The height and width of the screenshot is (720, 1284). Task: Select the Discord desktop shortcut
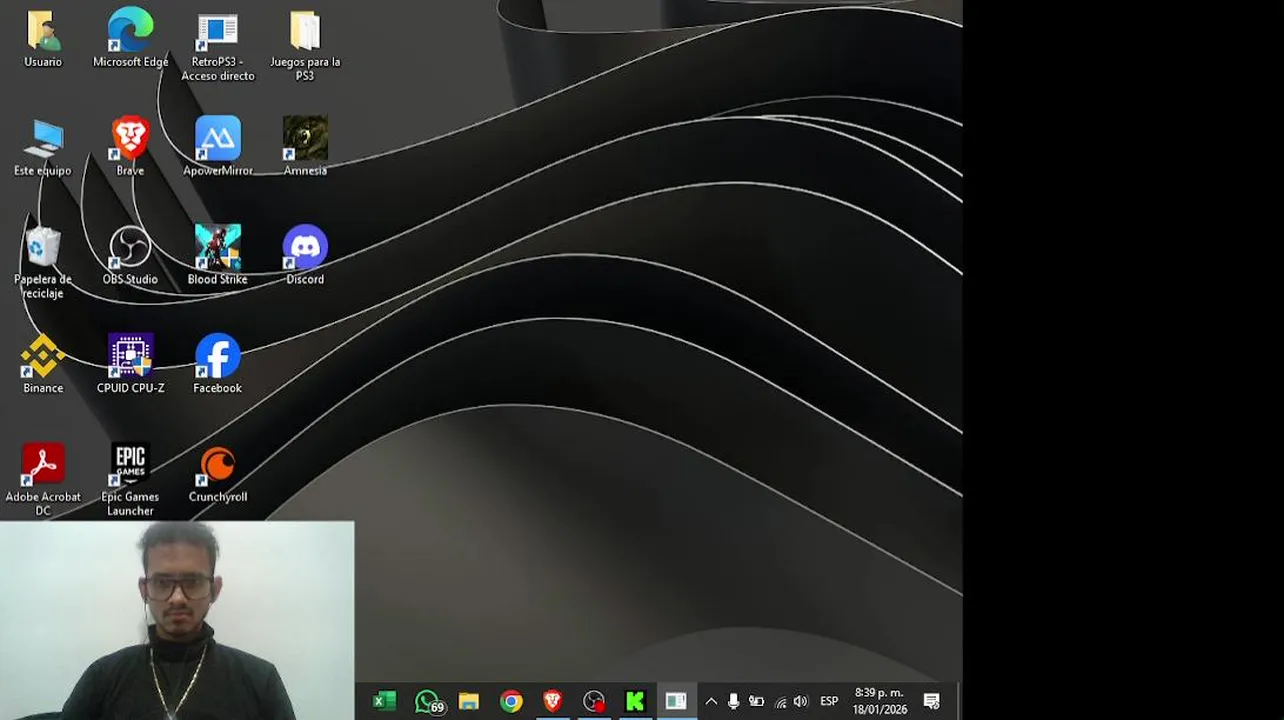(305, 248)
